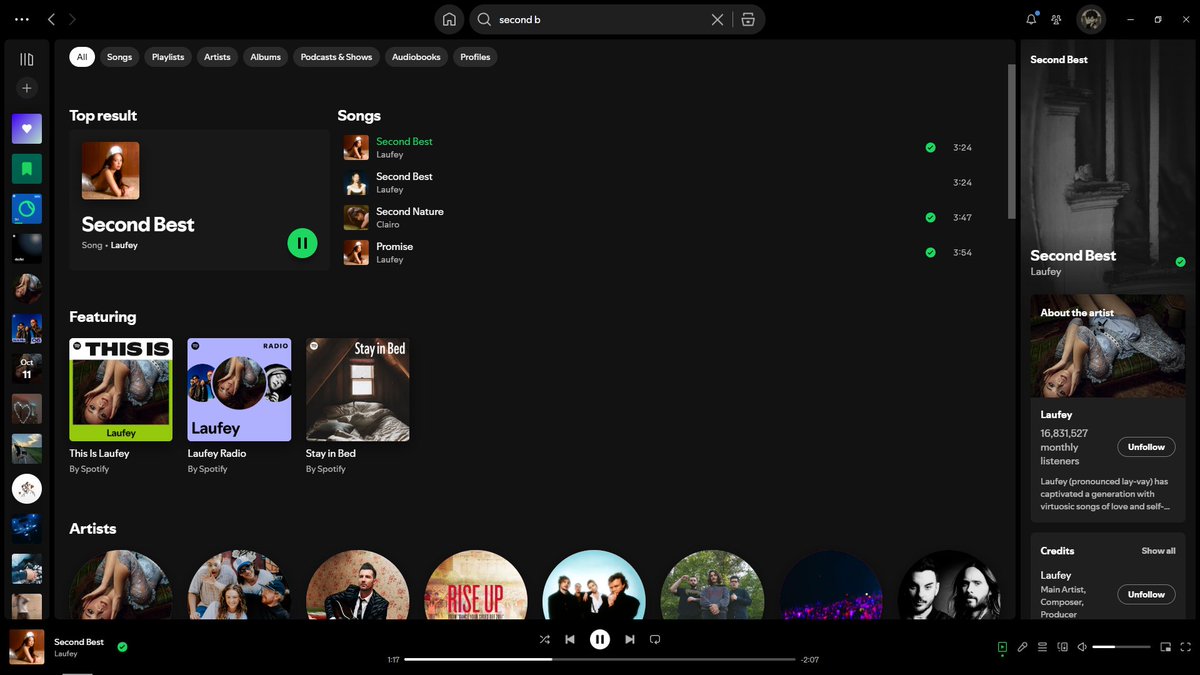Toggle saved checkmark in Now Playing panel

point(1180,262)
